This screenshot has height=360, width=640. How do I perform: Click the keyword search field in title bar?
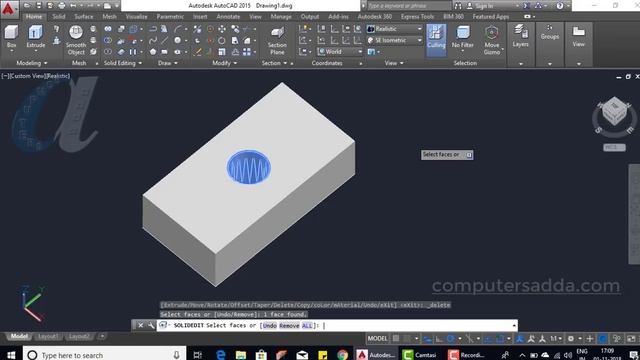pyautogui.click(x=409, y=6)
